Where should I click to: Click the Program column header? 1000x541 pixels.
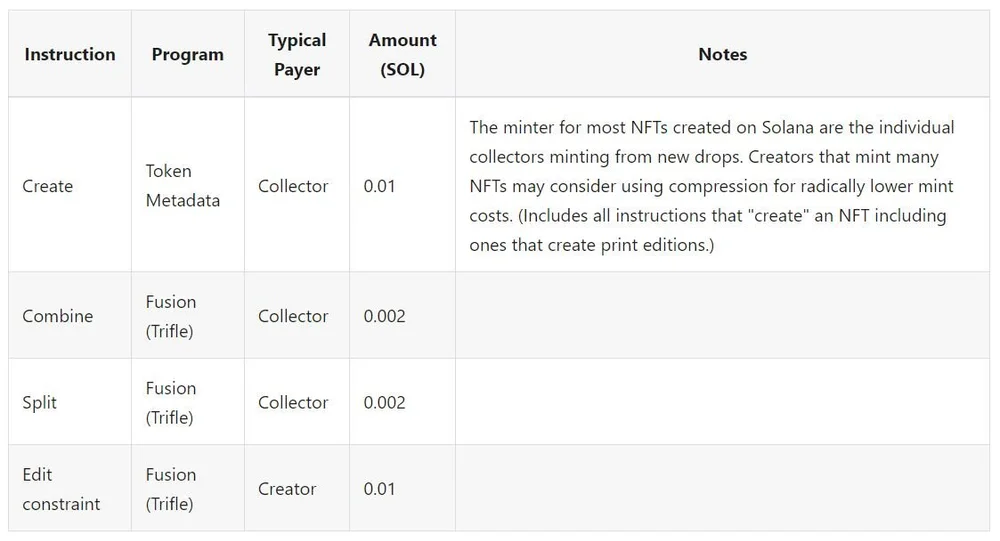coord(188,55)
